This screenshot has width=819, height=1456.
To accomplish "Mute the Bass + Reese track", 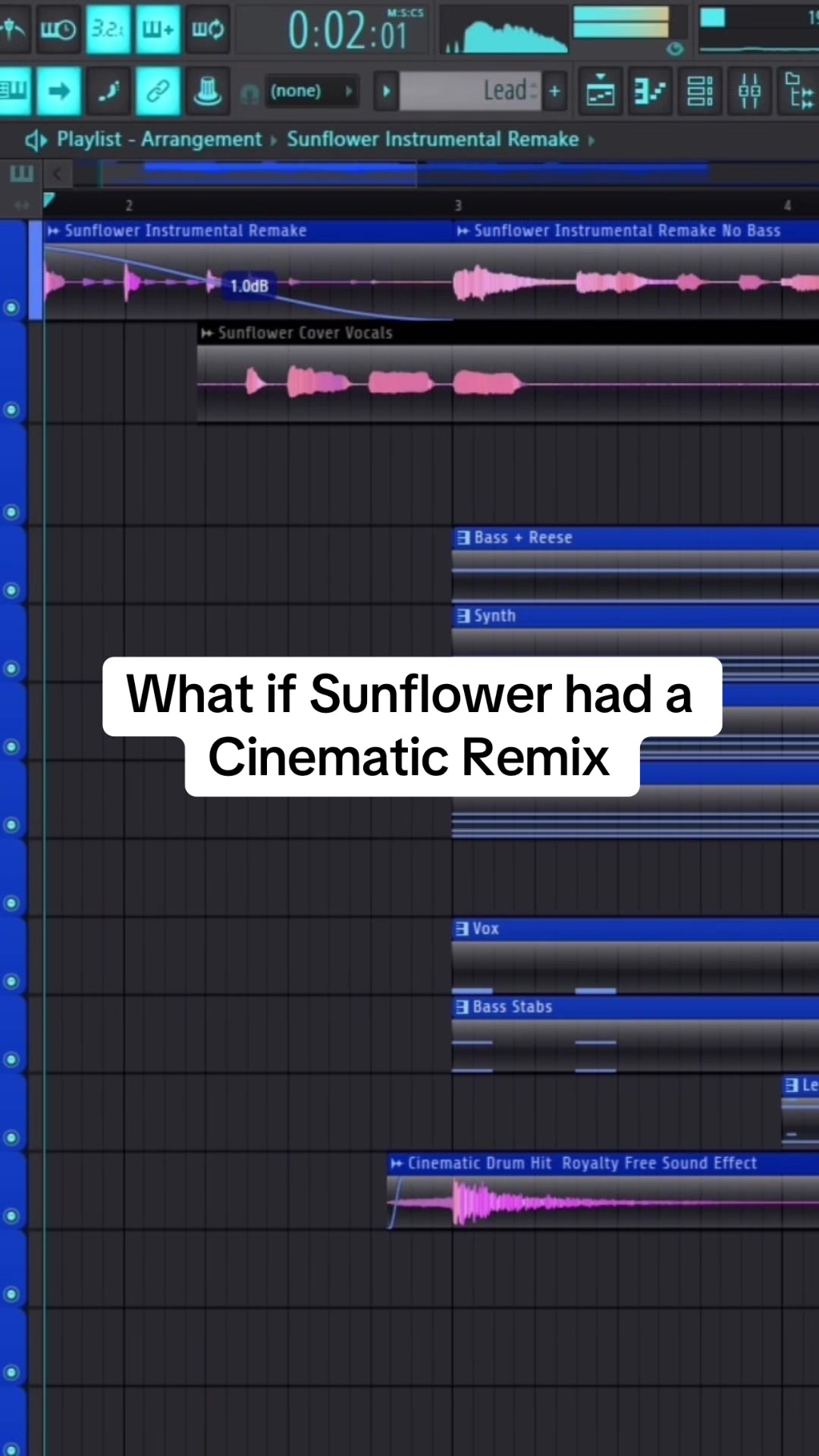I will coord(11,590).
